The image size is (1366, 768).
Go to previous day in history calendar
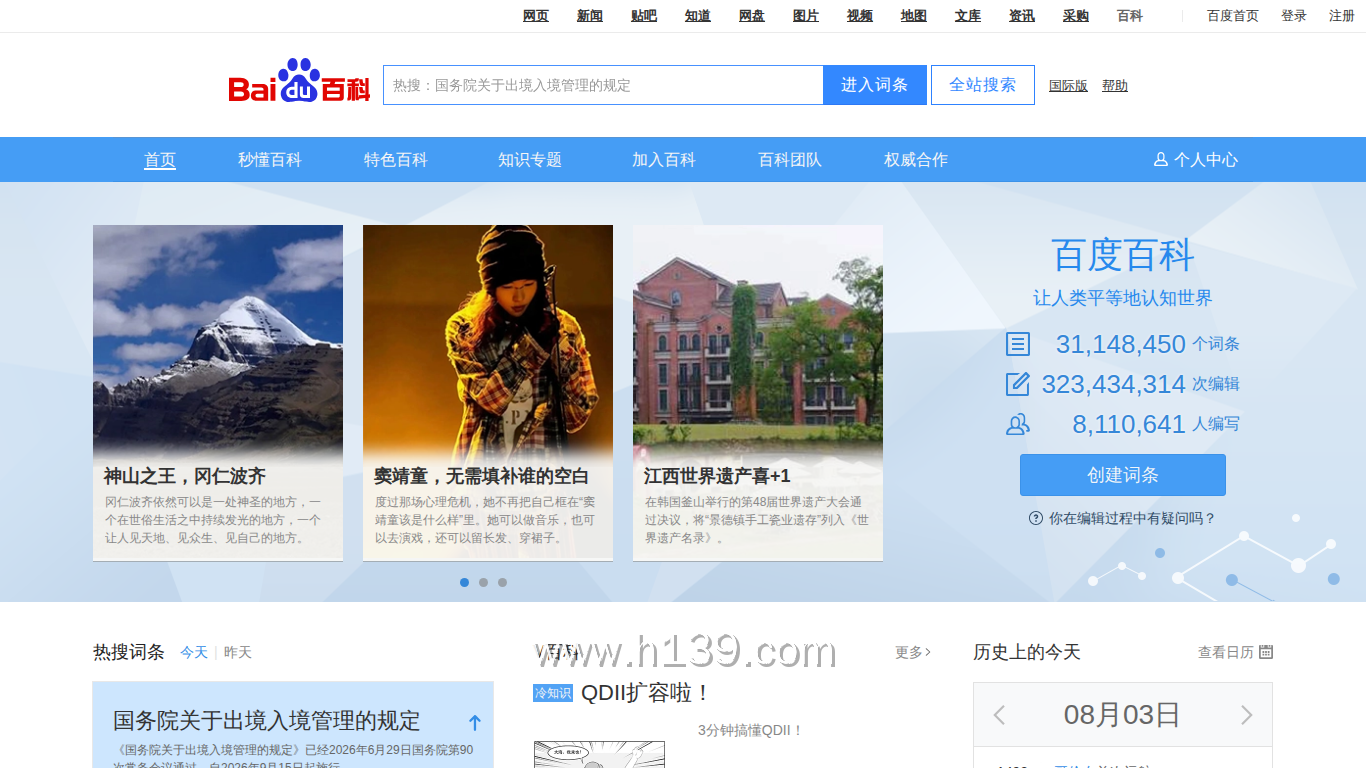pos(999,715)
